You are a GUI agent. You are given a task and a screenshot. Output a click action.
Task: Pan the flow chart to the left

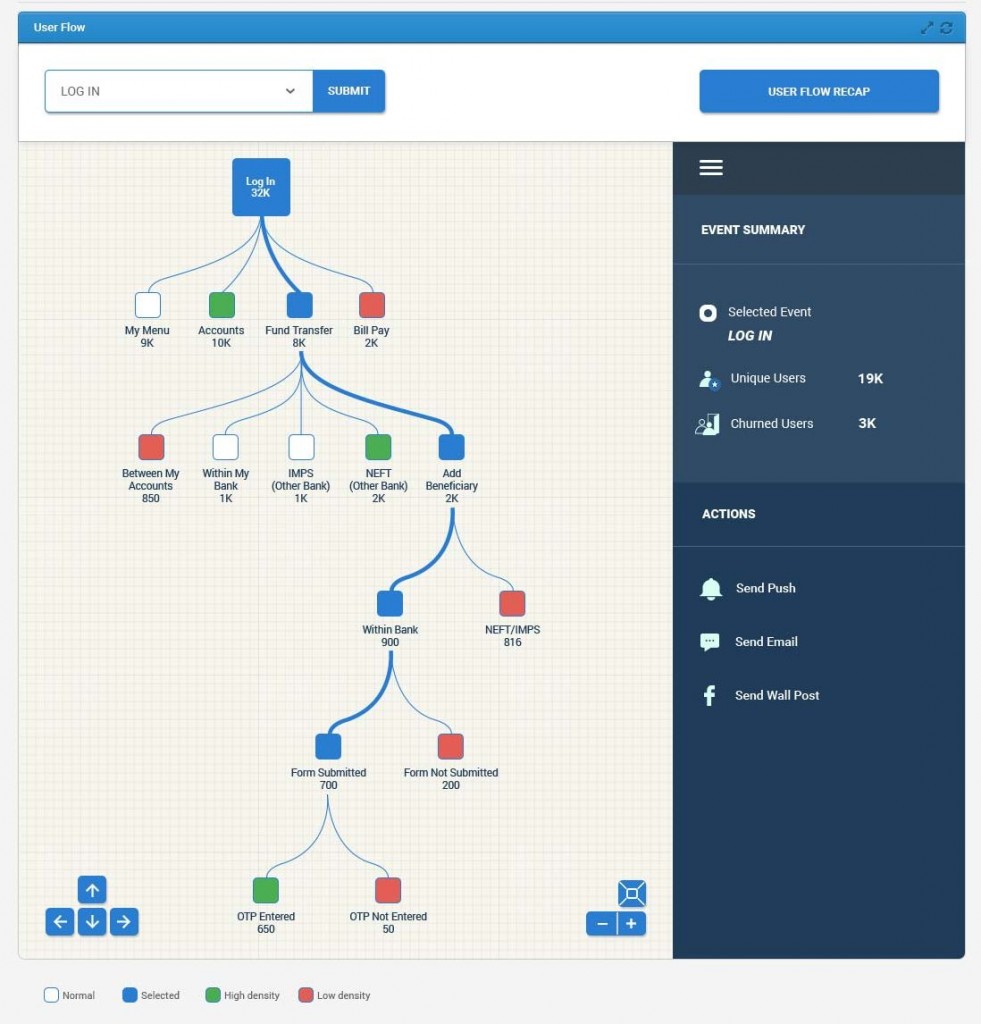pos(60,922)
